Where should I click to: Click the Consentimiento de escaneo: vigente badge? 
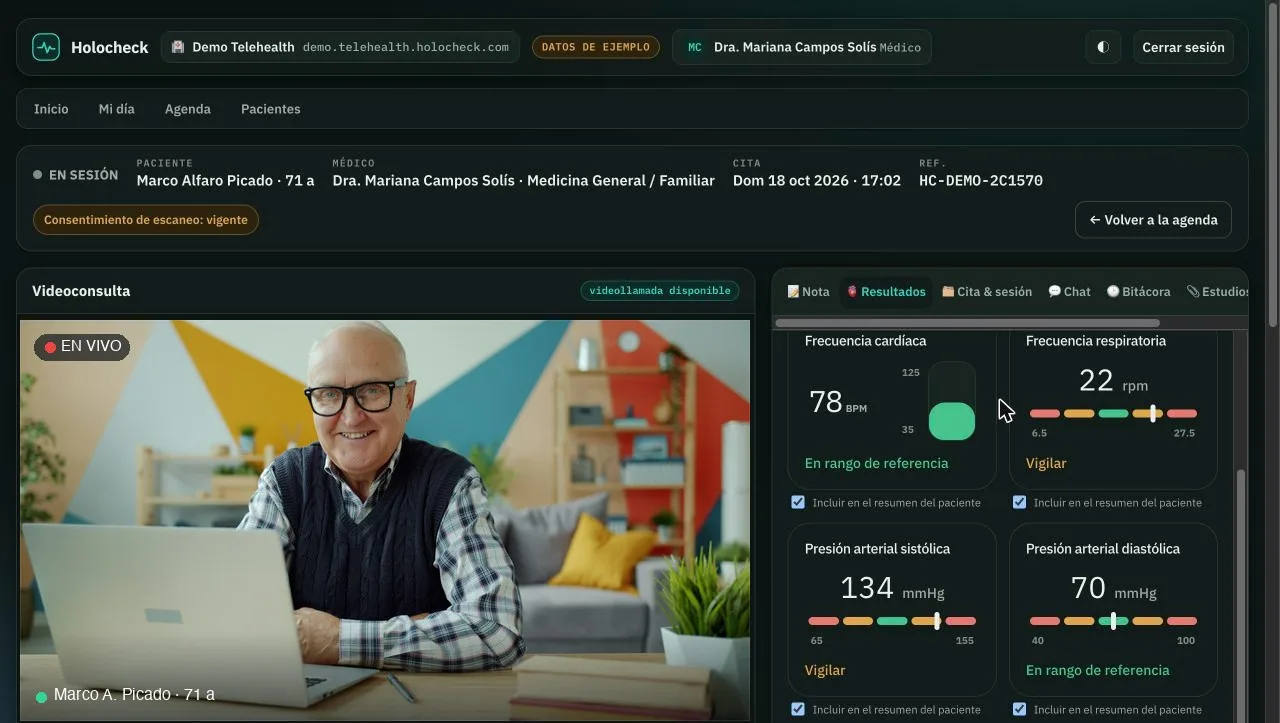146,220
